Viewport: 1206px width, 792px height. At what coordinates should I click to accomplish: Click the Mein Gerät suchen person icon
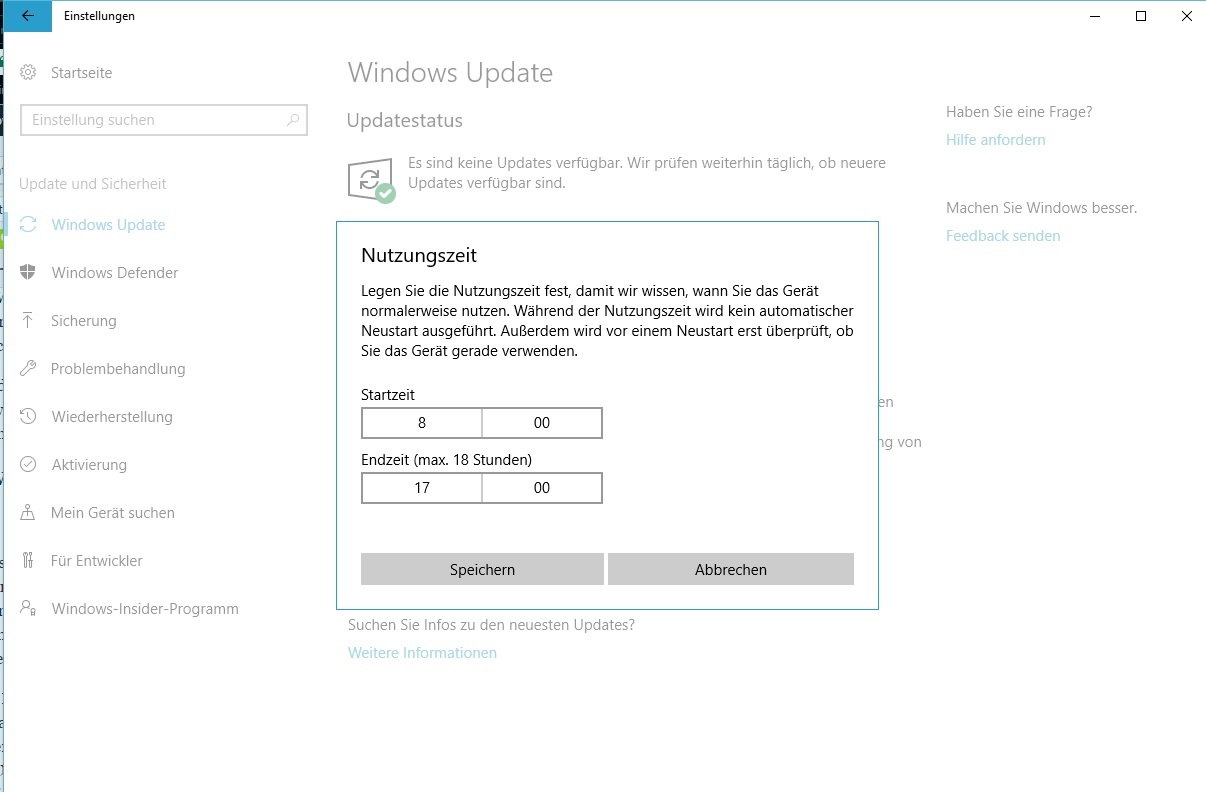tap(28, 513)
